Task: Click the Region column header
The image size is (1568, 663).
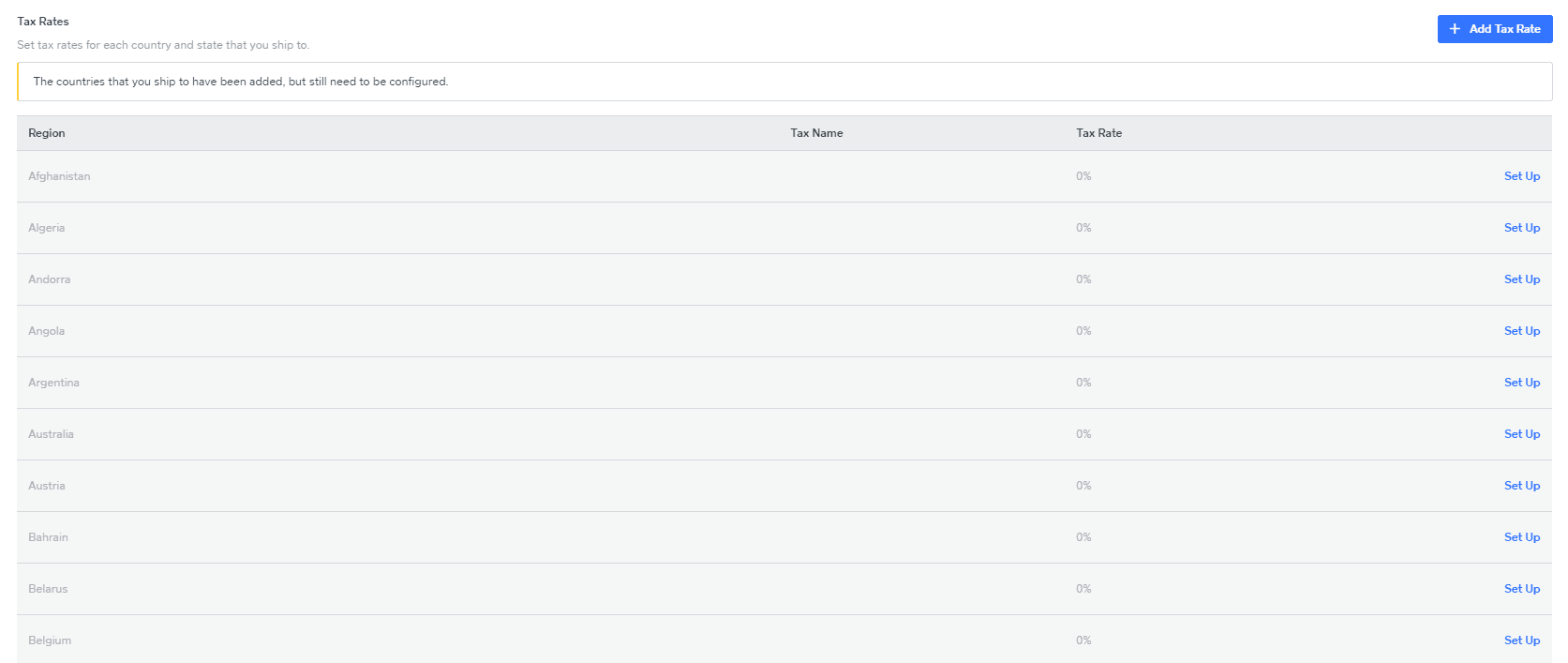Action: [47, 133]
